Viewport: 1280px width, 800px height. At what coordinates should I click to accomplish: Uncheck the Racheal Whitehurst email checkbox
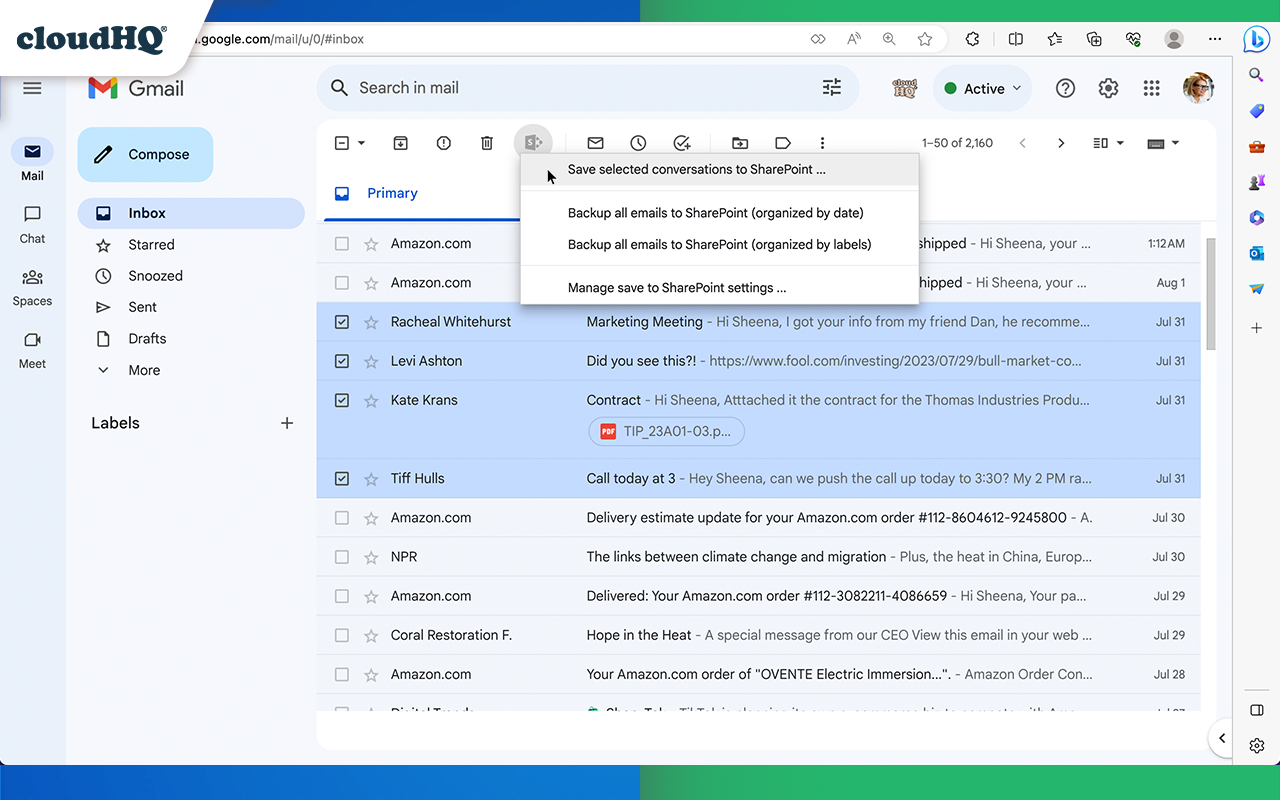pyautogui.click(x=342, y=322)
